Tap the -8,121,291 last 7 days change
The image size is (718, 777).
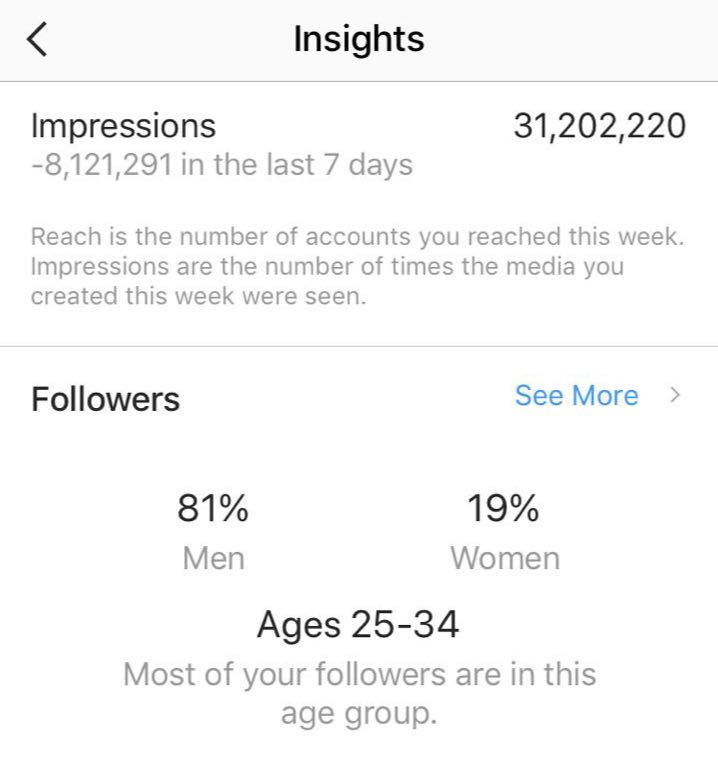pos(100,164)
